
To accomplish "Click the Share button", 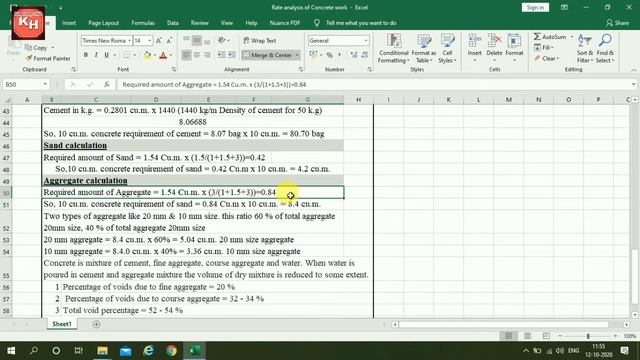I will point(617,23).
